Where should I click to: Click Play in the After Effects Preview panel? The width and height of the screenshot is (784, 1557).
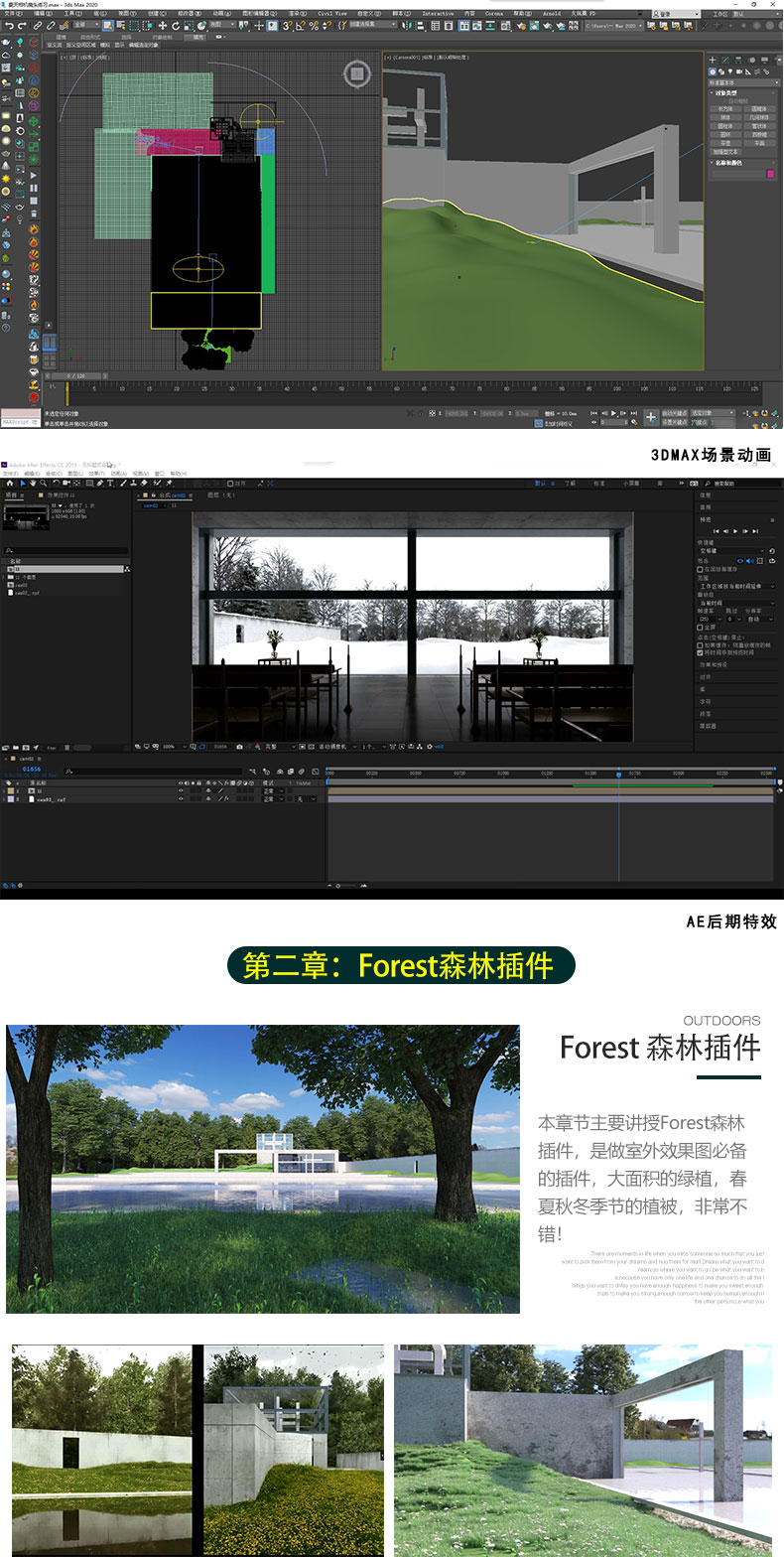click(x=735, y=531)
